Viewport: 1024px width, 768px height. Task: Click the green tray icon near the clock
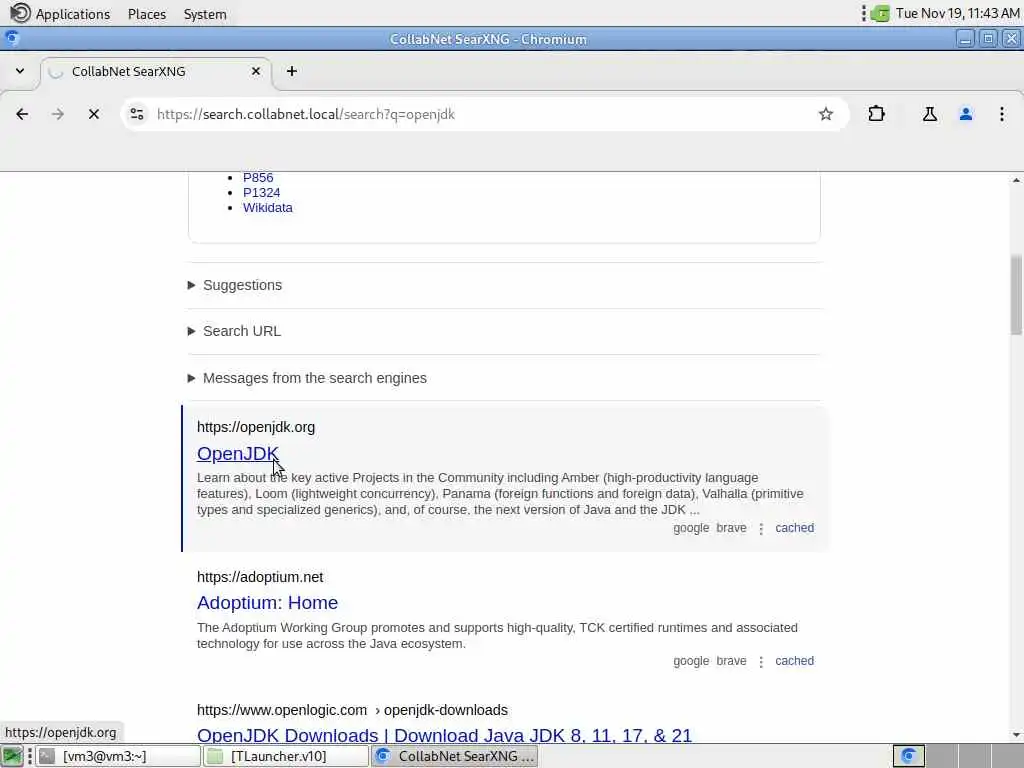tap(880, 13)
